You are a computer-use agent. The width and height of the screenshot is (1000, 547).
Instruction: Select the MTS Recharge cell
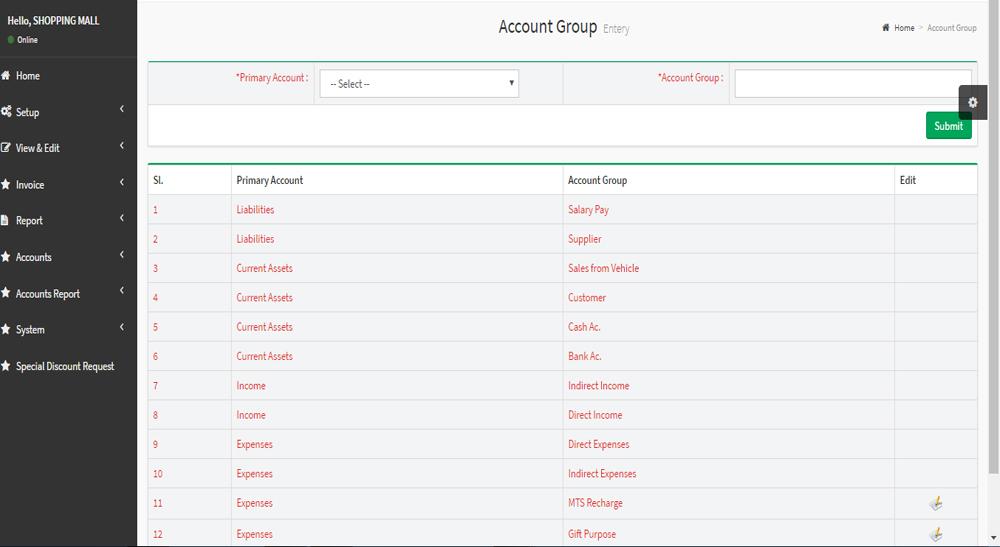click(728, 504)
